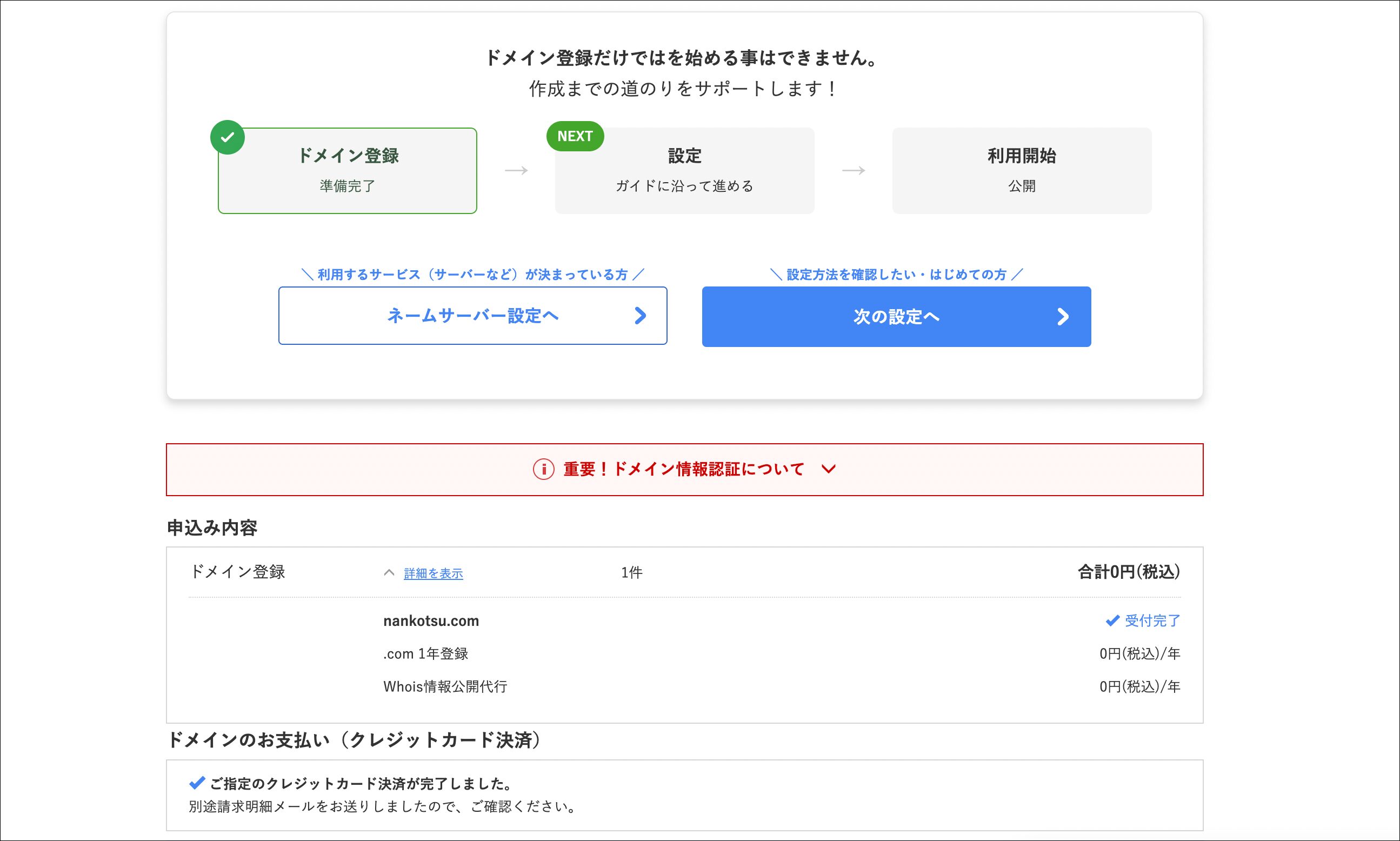The height and width of the screenshot is (841, 1400).
Task: Click the blue checkmark beside 受付完了
Action: tap(1112, 620)
